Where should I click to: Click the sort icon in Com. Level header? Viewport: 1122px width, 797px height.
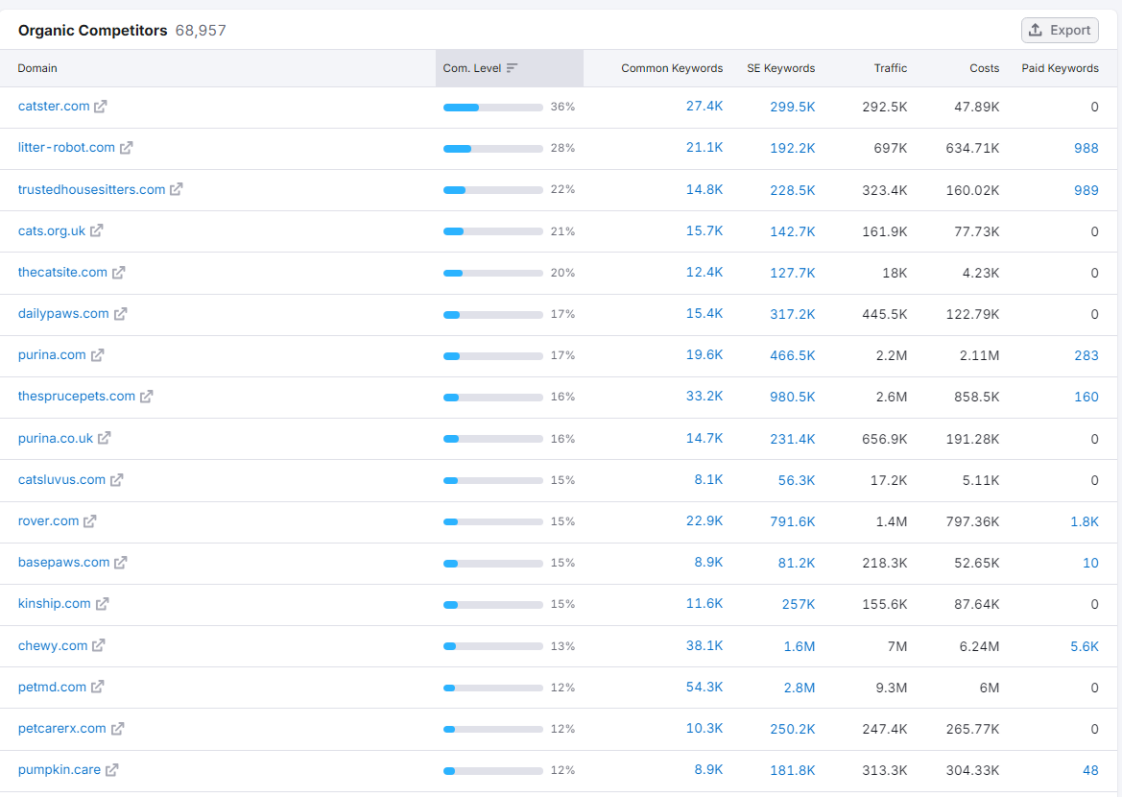[x=512, y=68]
